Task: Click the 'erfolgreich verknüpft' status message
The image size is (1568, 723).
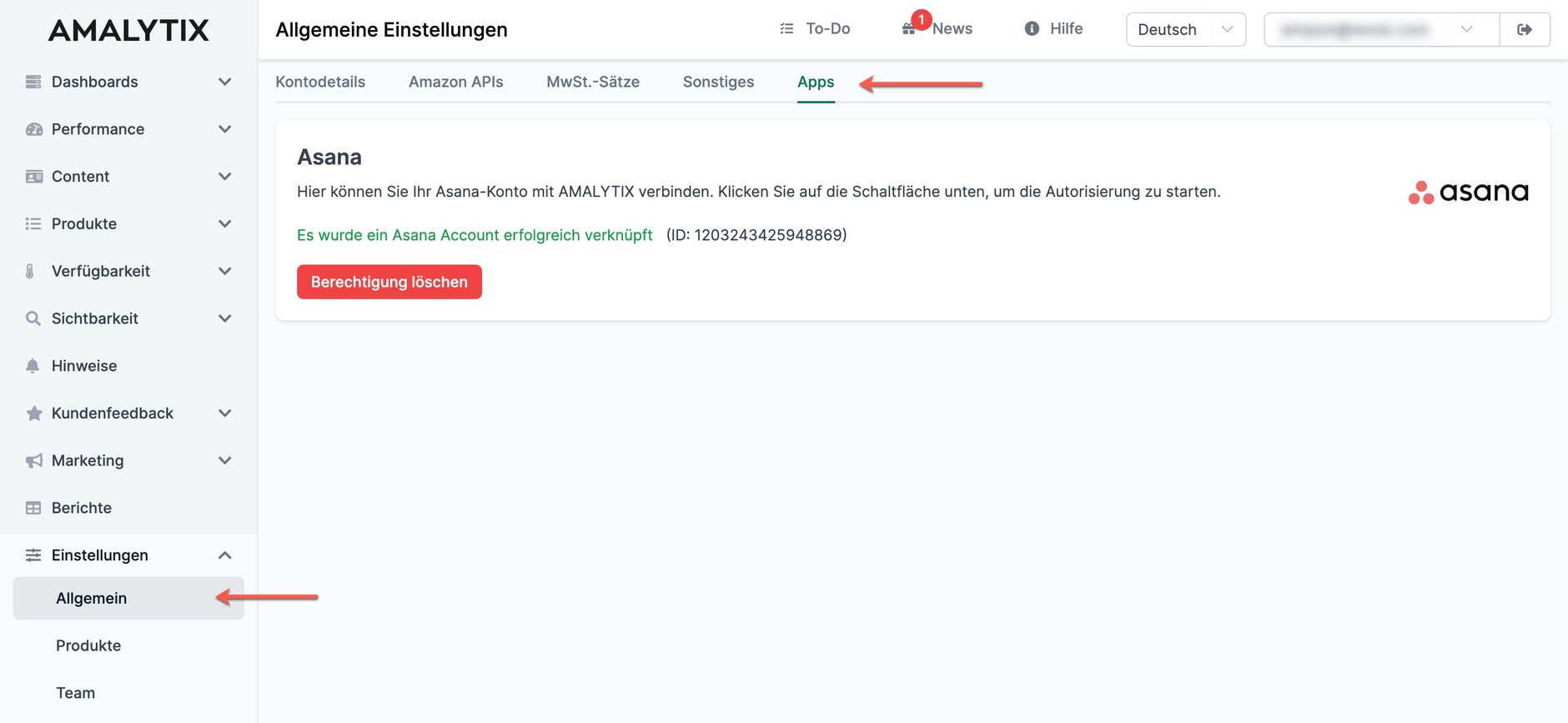Action: coord(475,235)
